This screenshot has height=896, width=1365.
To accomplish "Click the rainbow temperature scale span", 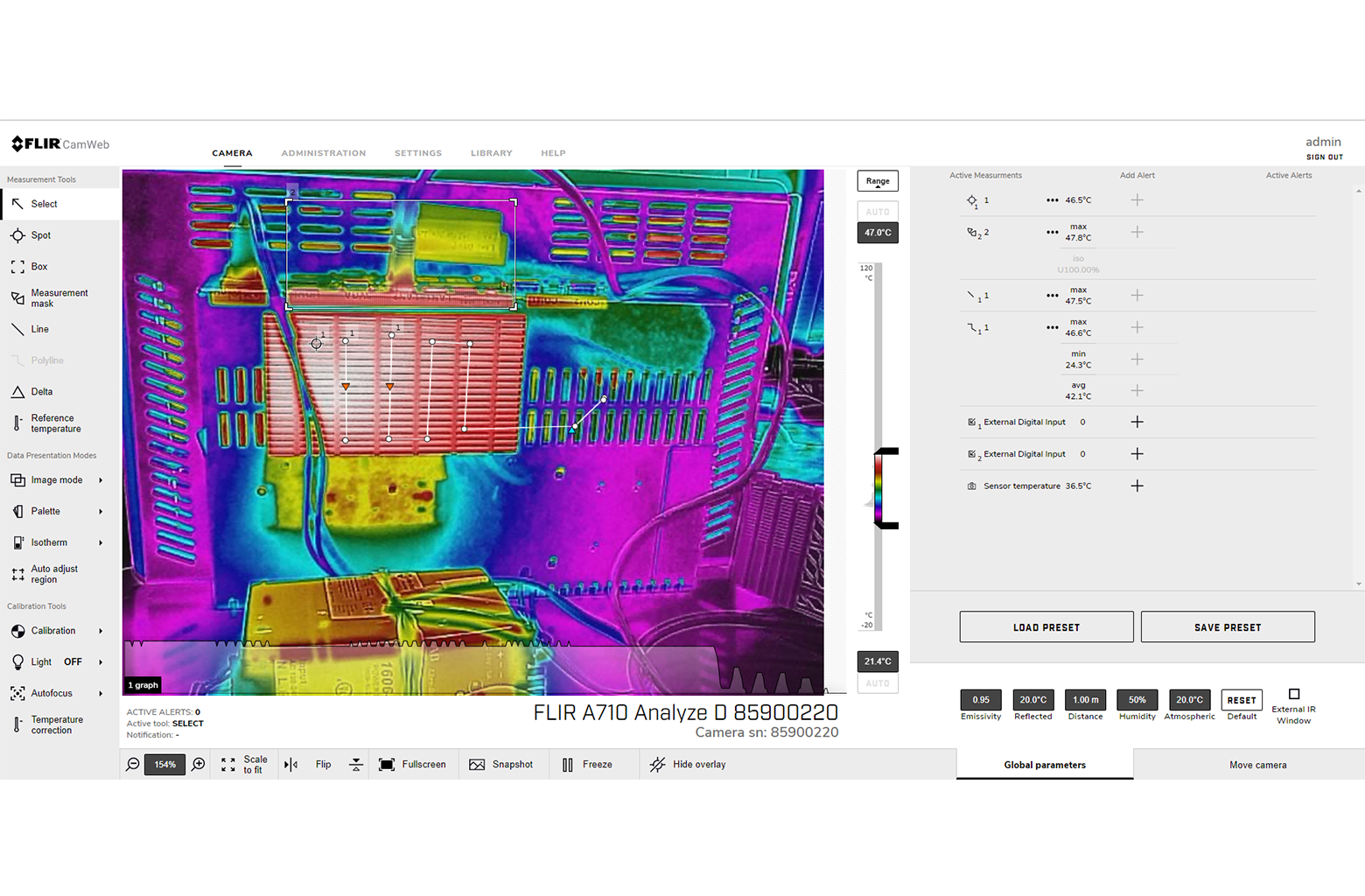I will point(878,488).
